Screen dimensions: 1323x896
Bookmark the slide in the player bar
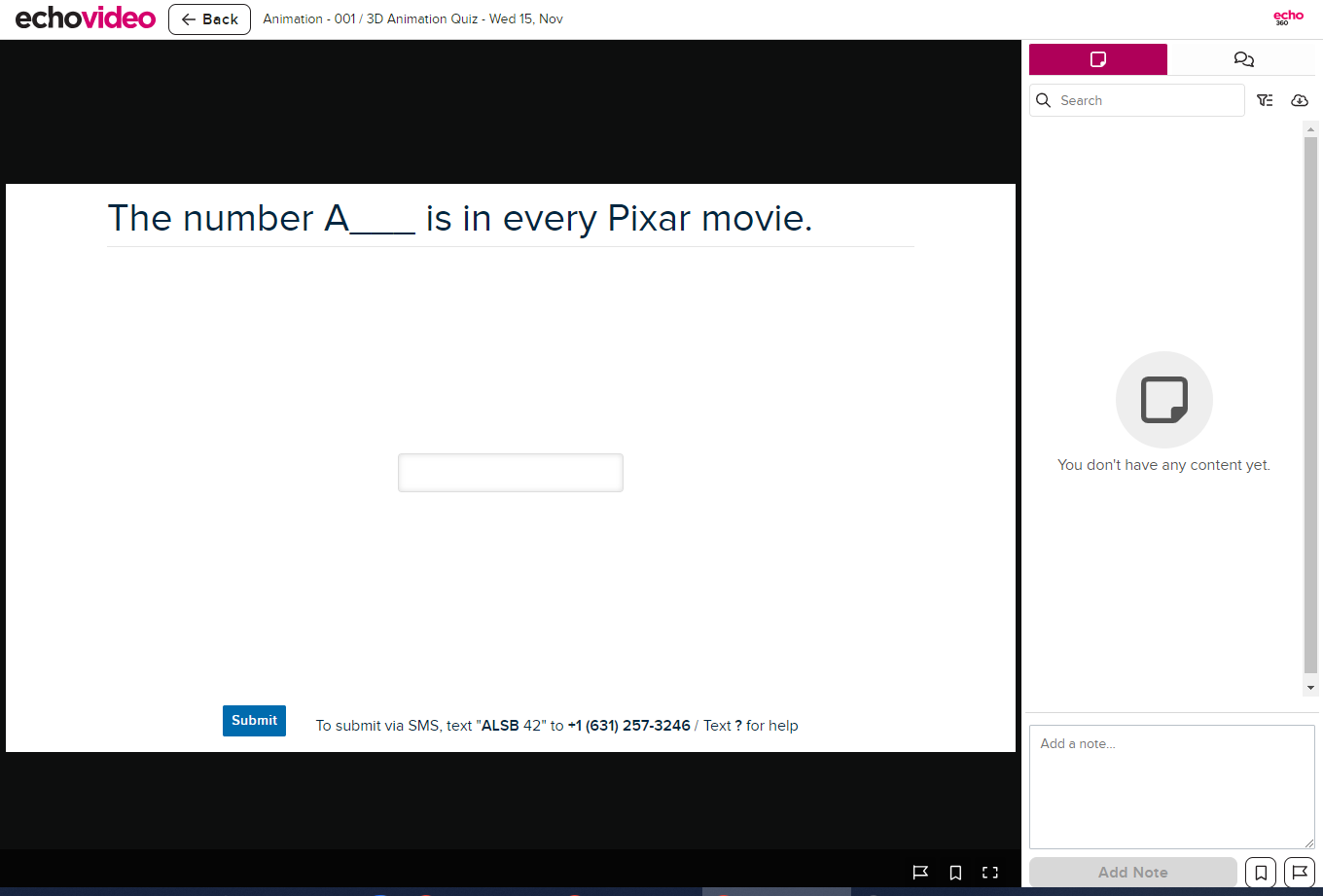pyautogui.click(x=955, y=873)
